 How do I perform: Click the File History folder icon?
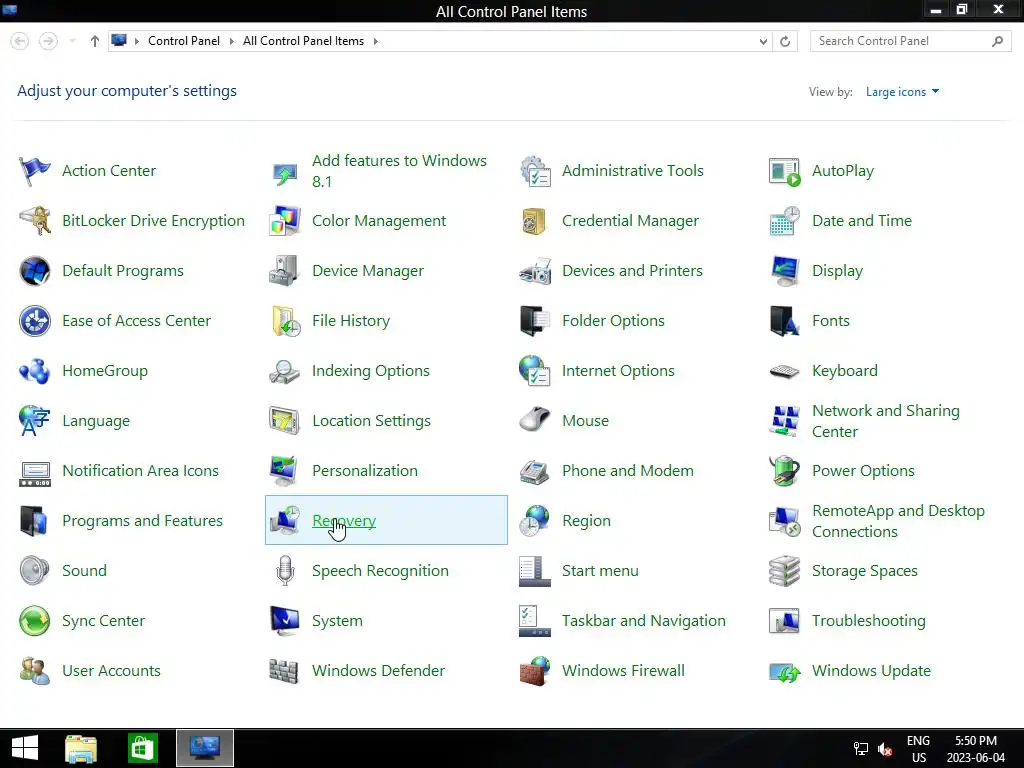(x=285, y=321)
